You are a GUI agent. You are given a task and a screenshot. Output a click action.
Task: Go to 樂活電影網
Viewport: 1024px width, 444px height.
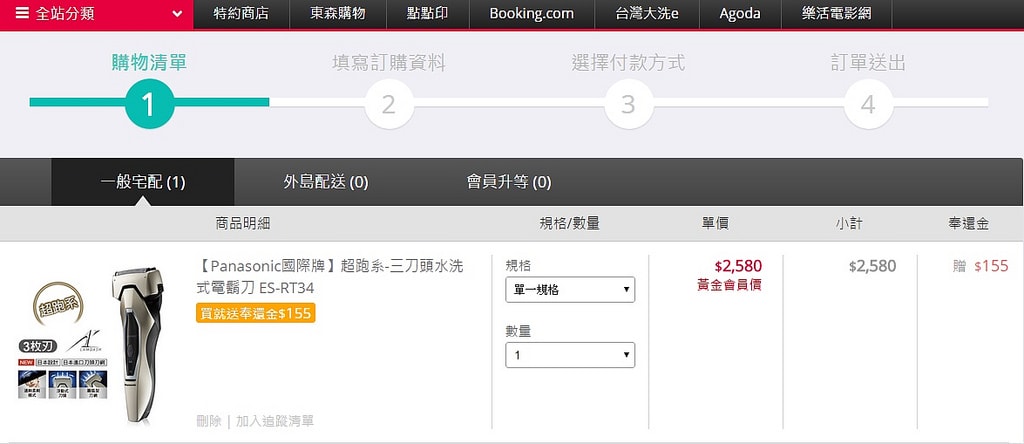pyautogui.click(x=836, y=14)
